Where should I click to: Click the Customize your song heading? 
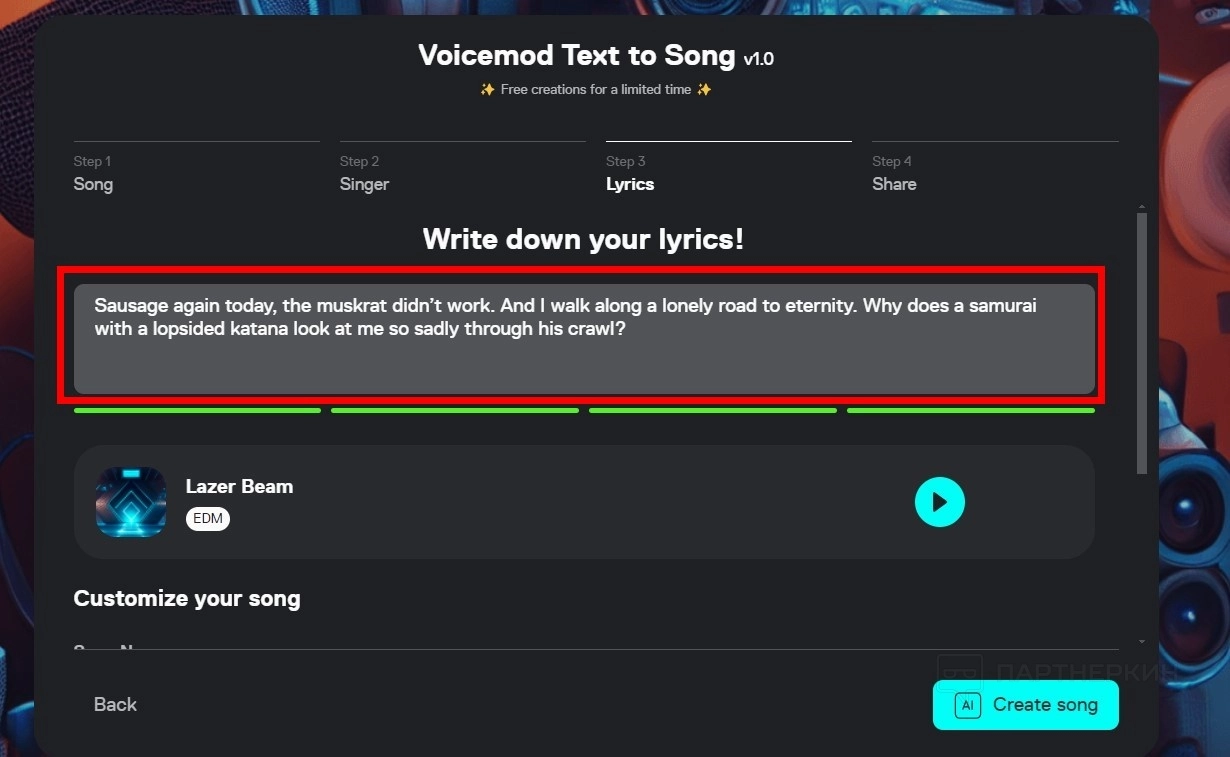(187, 599)
